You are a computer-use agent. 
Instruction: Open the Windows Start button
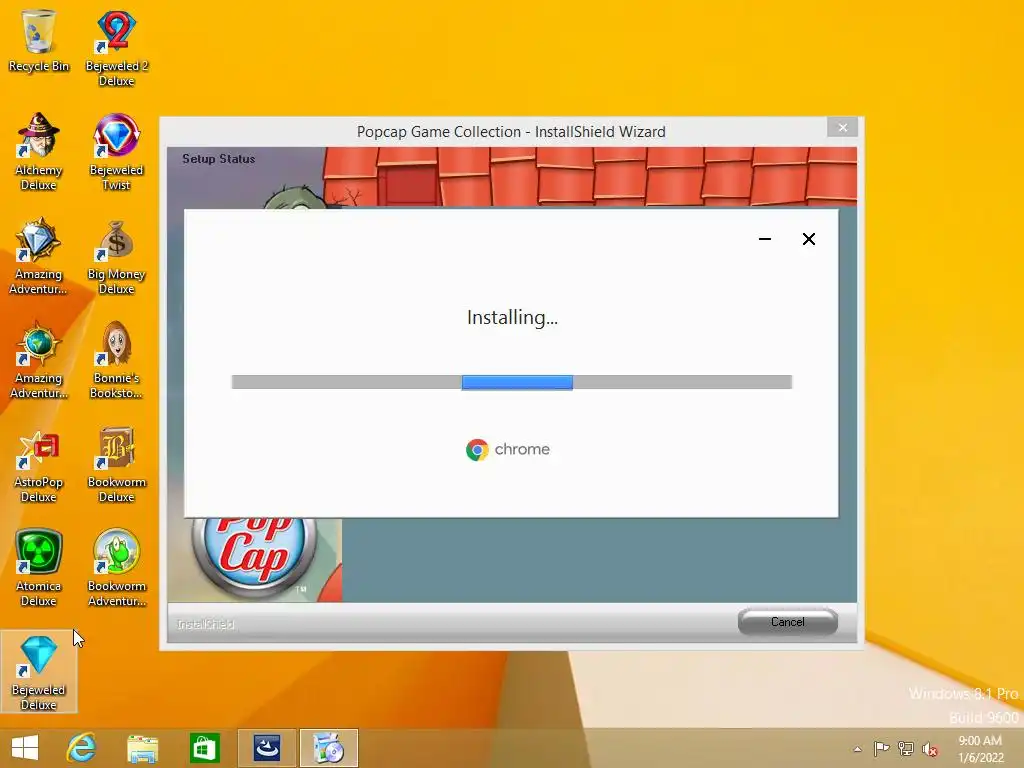[x=25, y=748]
